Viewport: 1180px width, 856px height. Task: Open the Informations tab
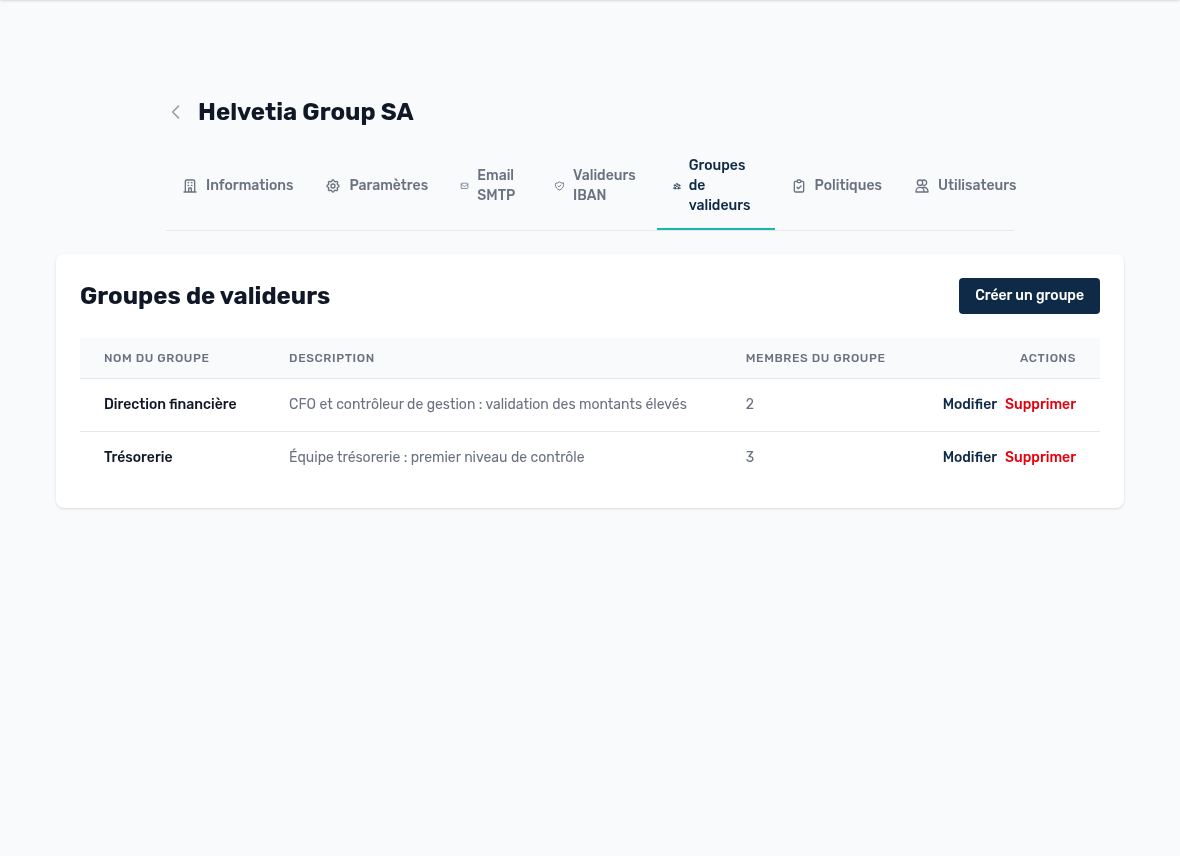pyautogui.click(x=238, y=185)
